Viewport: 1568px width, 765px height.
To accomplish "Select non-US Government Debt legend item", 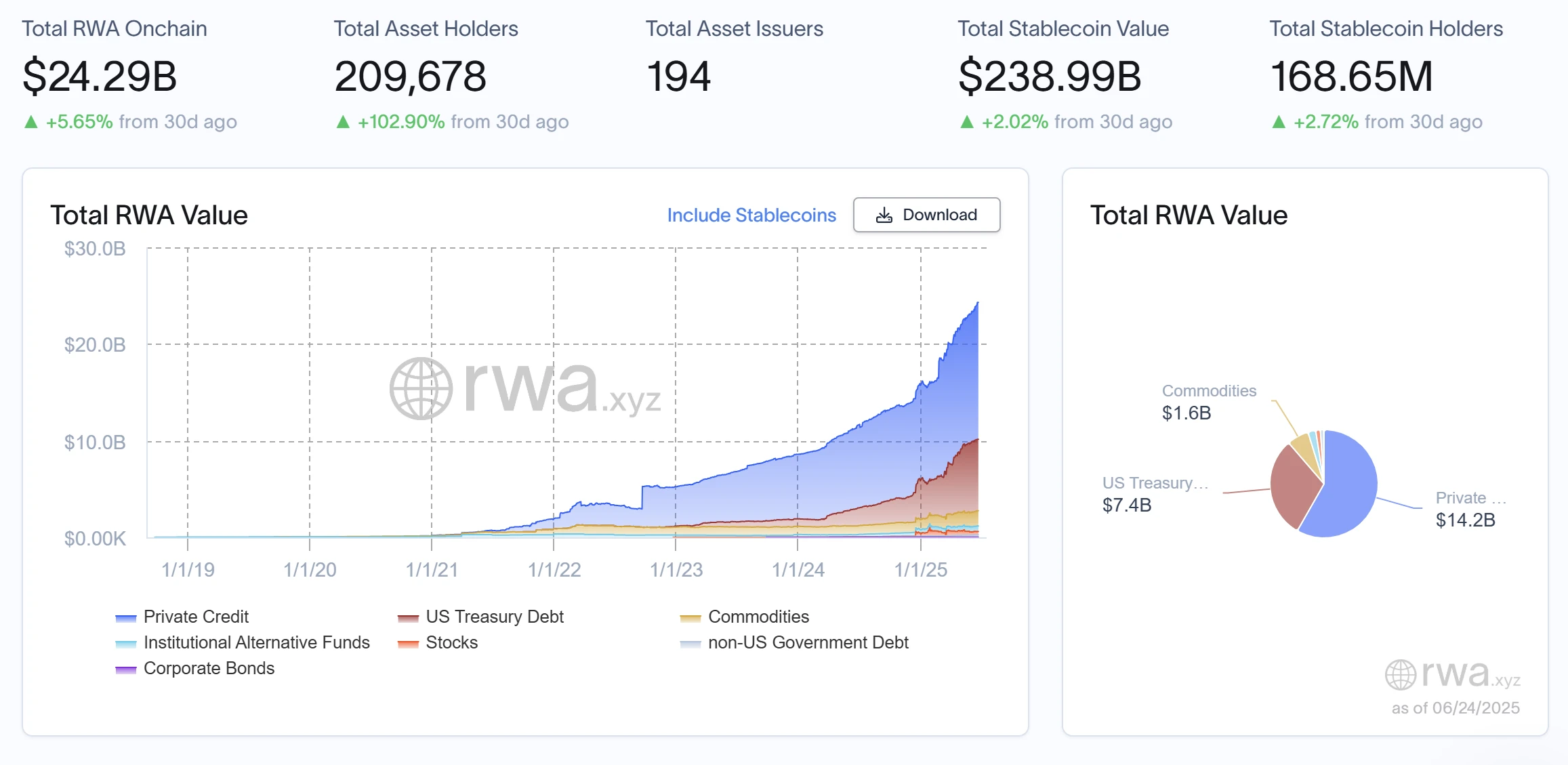I will [808, 642].
